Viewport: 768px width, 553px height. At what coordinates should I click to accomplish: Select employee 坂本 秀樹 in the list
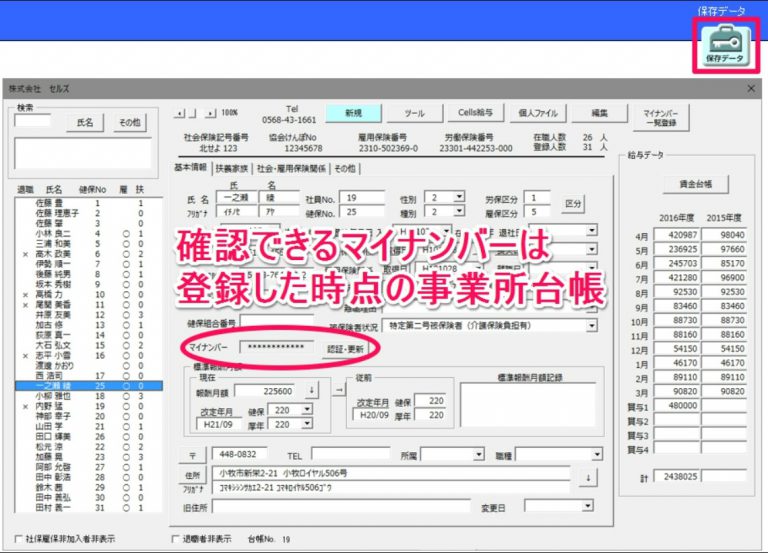pos(88,284)
